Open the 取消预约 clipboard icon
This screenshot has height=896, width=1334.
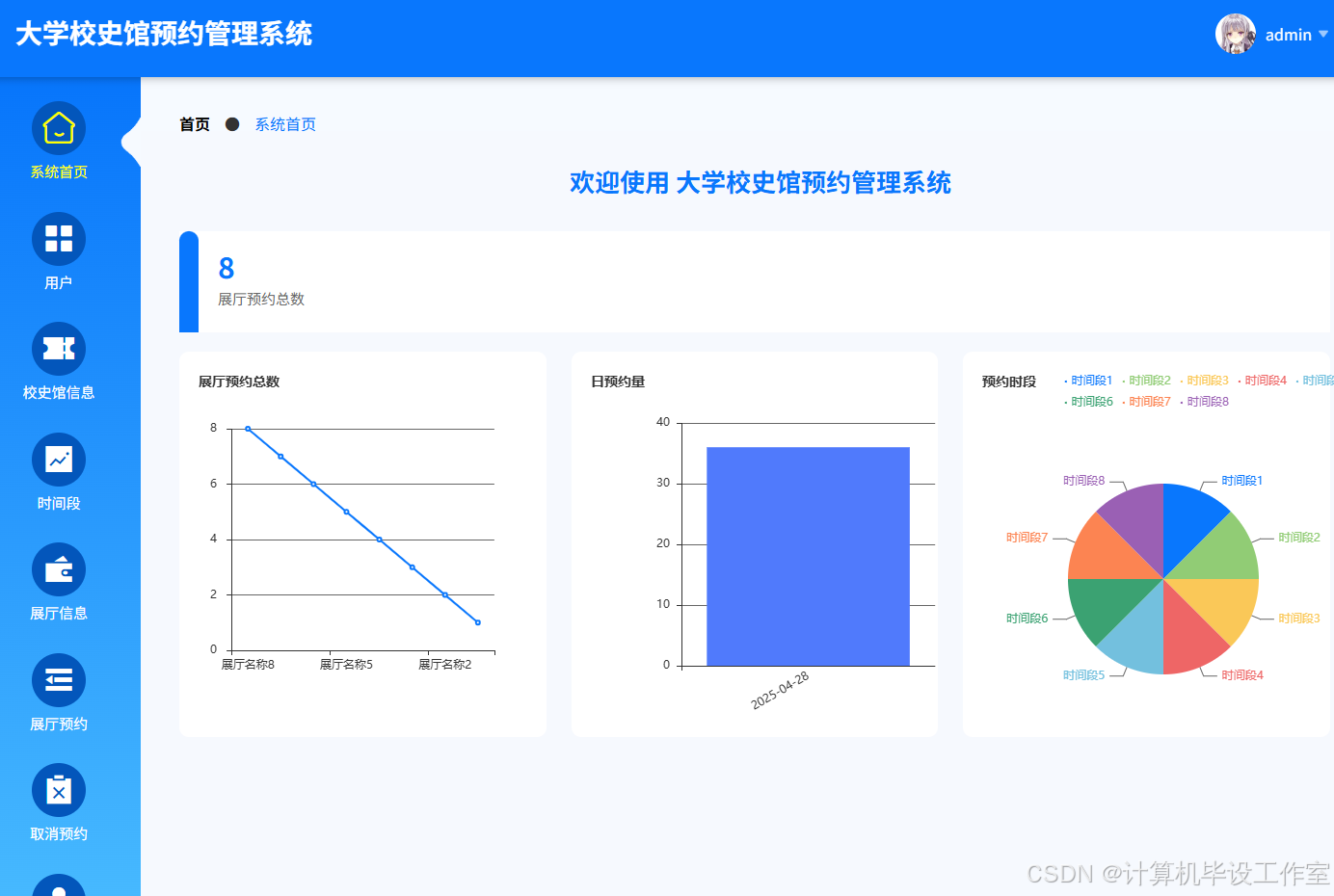[59, 790]
